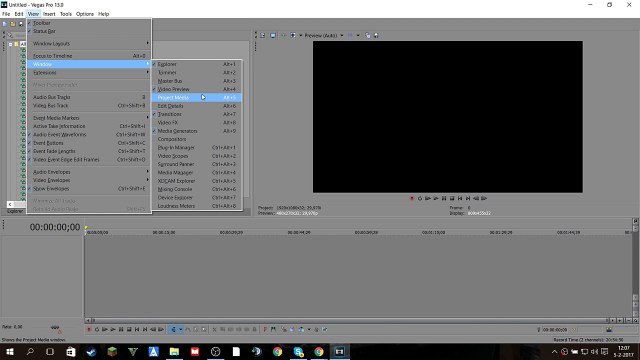This screenshot has height=360, width=640.
Task: Stop playback in the timeline transport bar
Action: tap(129, 329)
